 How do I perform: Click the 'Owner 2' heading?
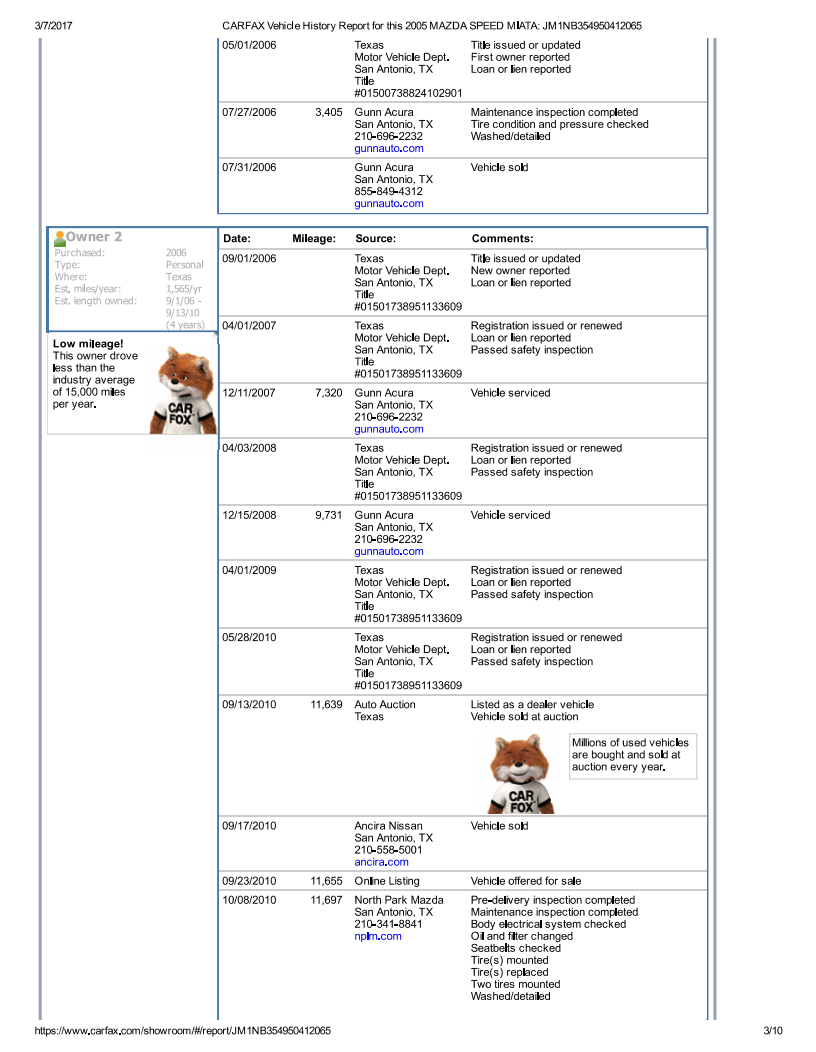click(x=94, y=237)
